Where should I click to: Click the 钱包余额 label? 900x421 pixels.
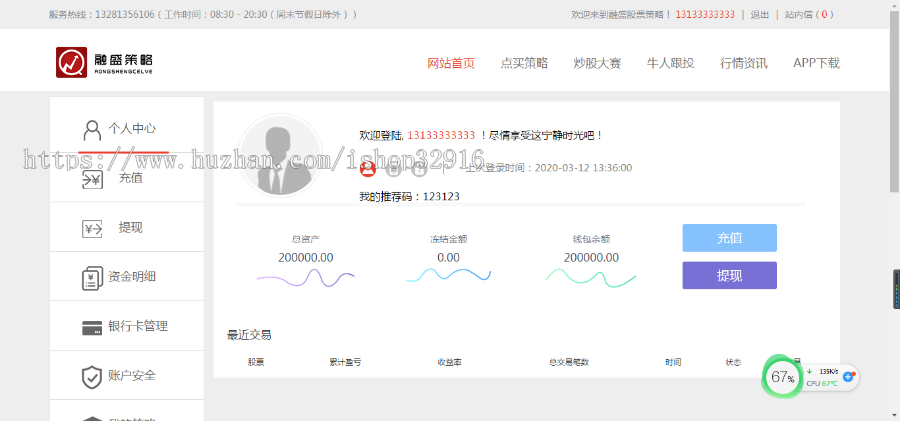point(591,239)
